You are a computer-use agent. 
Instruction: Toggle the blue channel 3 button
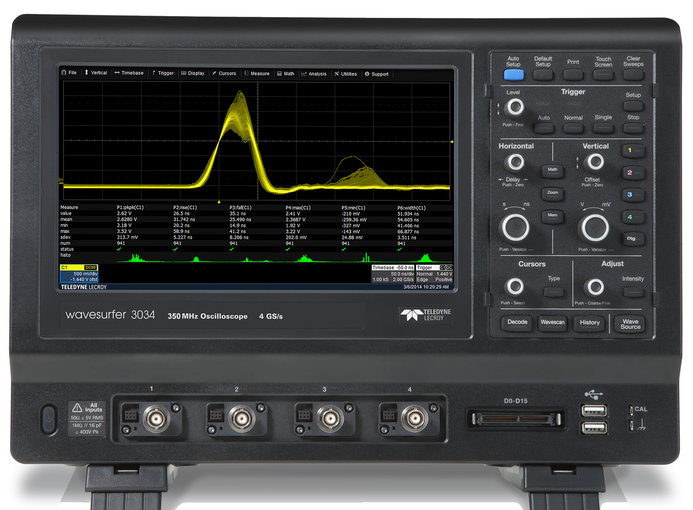tap(633, 195)
